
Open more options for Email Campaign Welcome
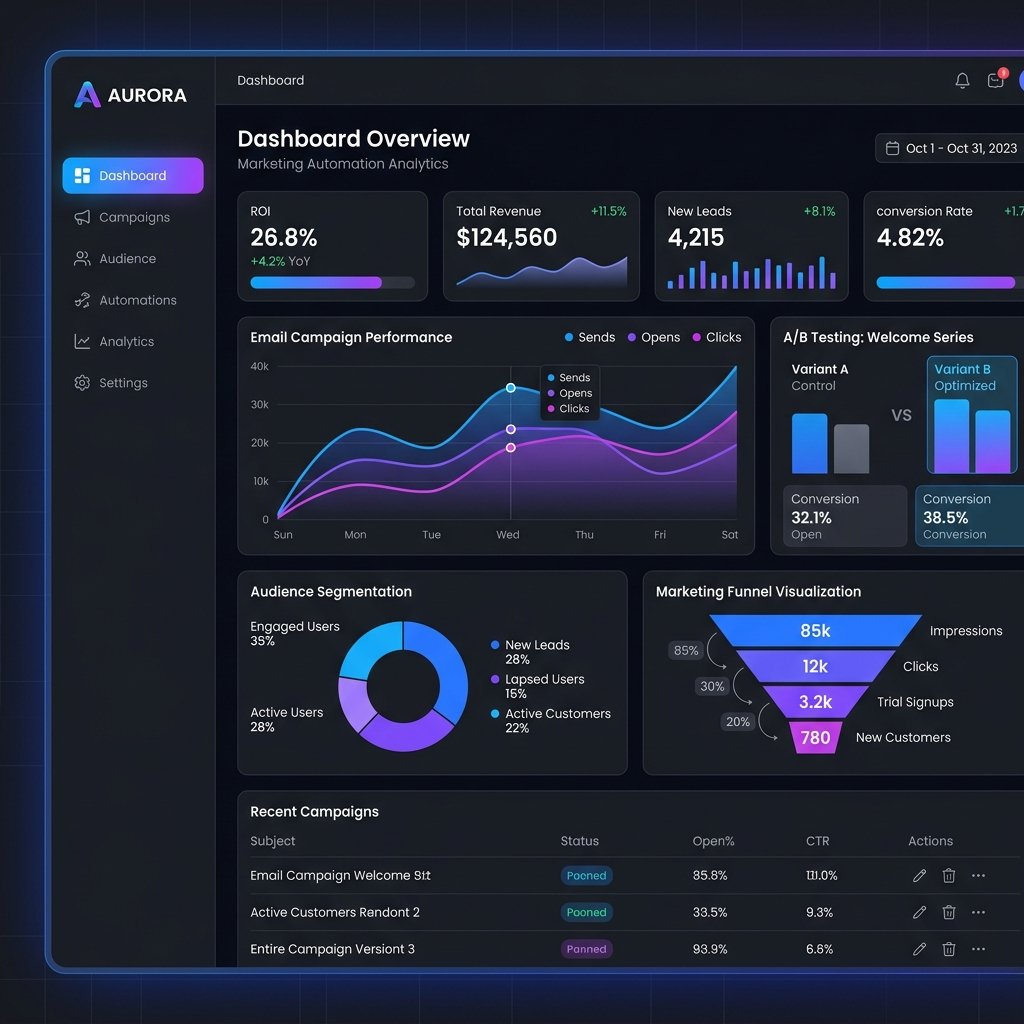[978, 876]
